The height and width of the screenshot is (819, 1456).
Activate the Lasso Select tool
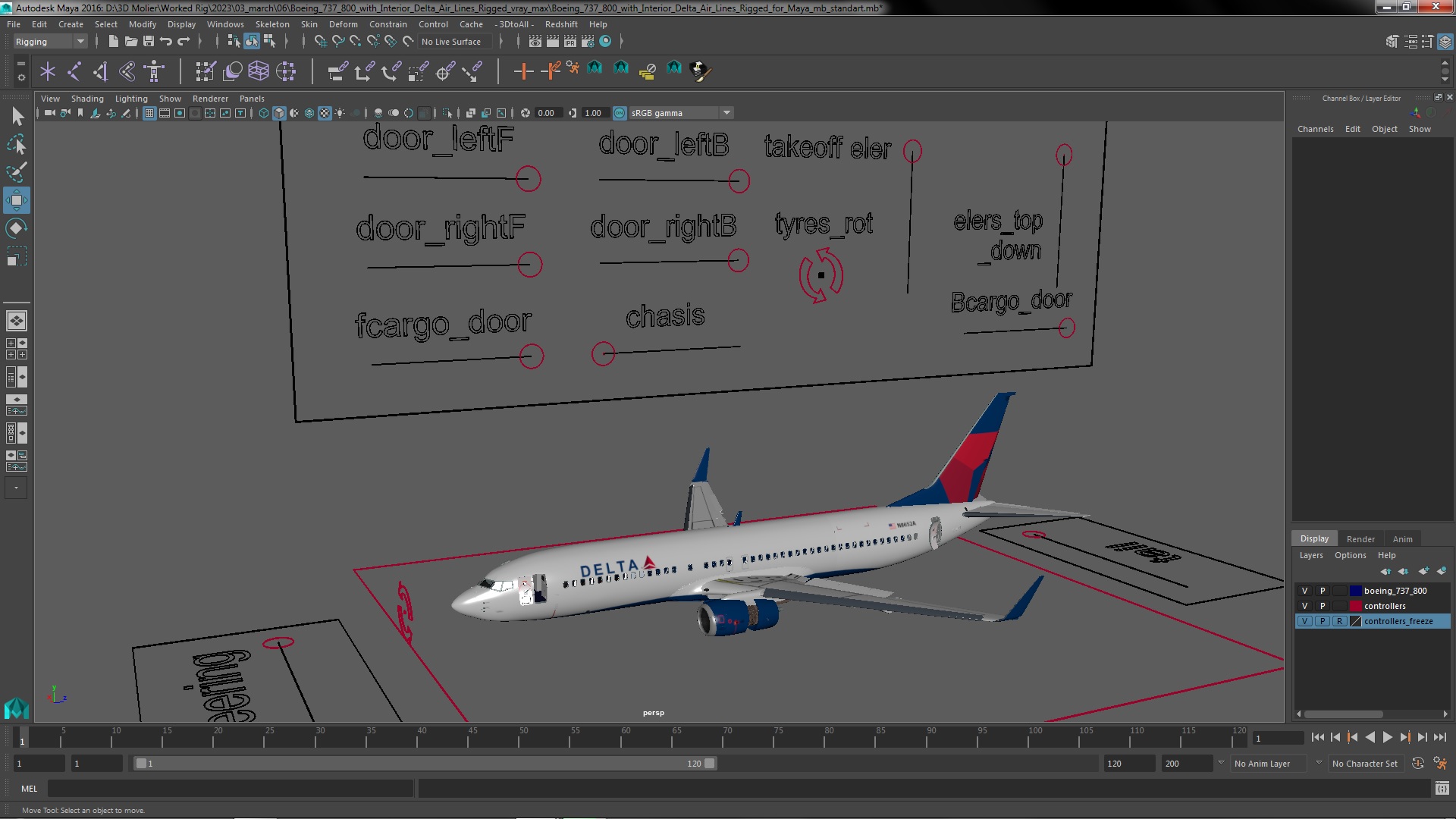click(17, 144)
